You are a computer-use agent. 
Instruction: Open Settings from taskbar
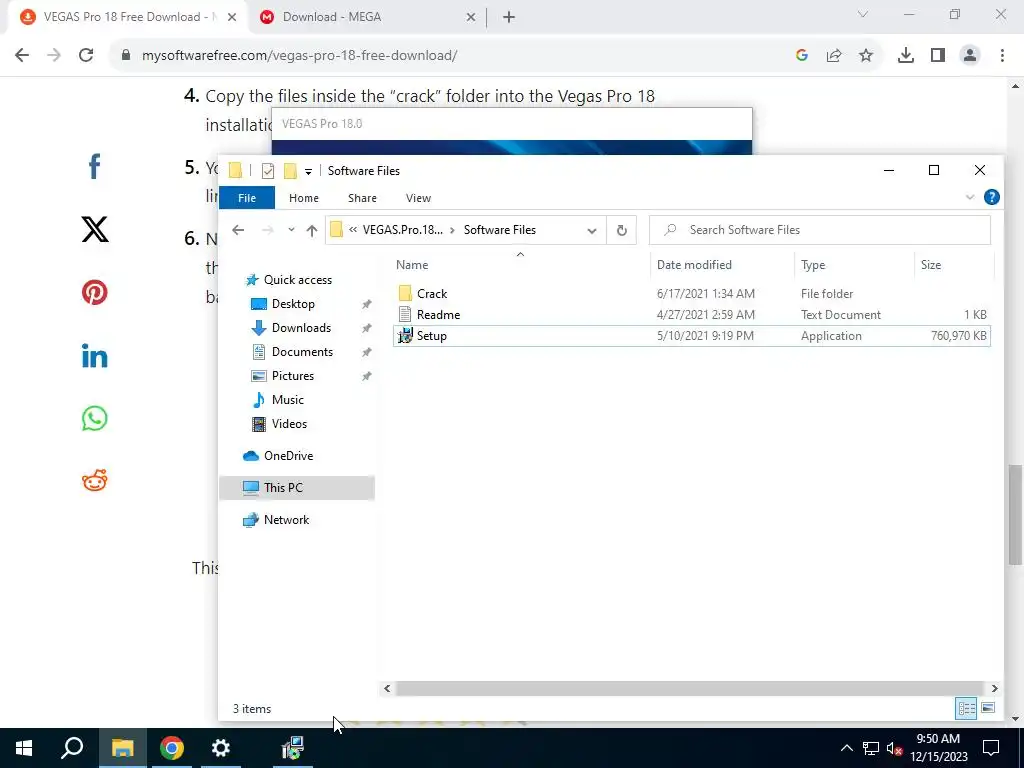tap(221, 748)
